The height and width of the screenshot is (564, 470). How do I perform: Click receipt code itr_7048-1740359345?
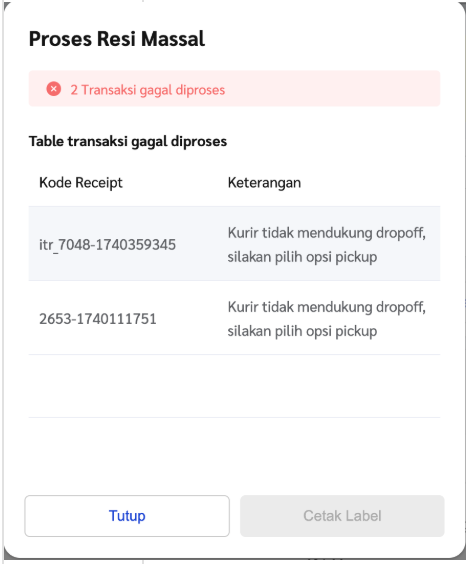(x=108, y=245)
